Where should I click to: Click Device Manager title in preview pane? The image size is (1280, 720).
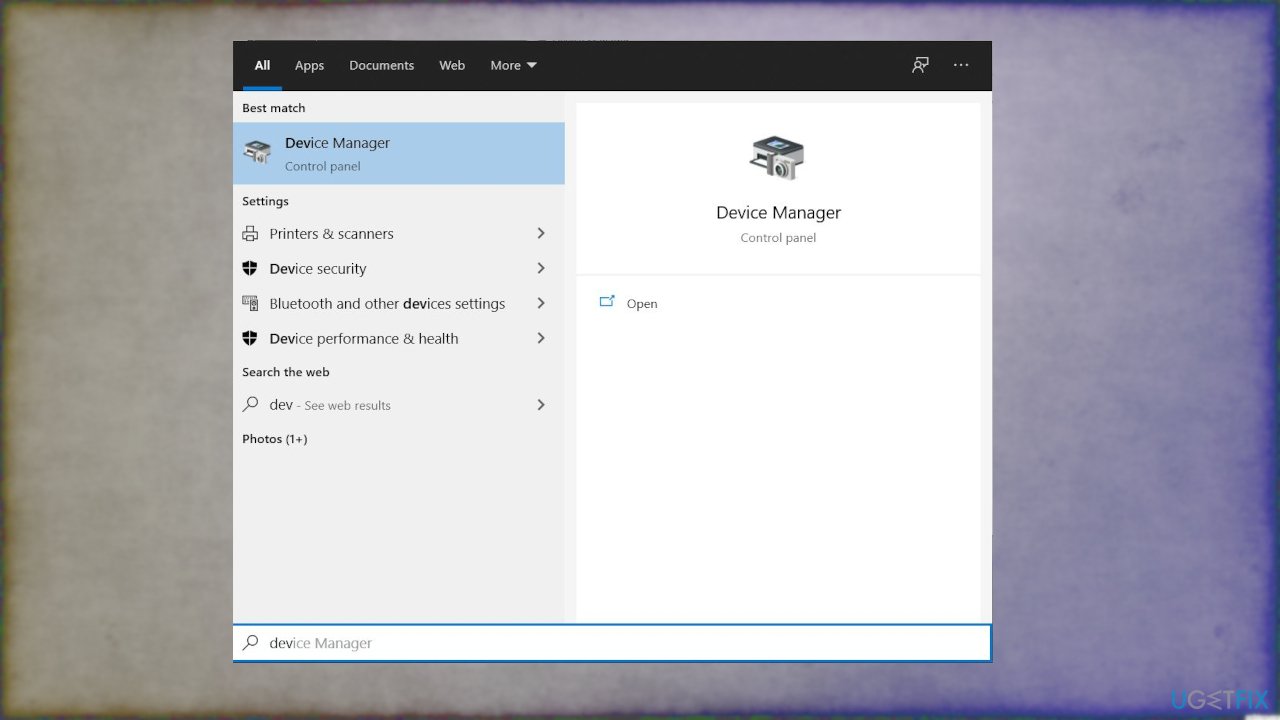(x=778, y=212)
